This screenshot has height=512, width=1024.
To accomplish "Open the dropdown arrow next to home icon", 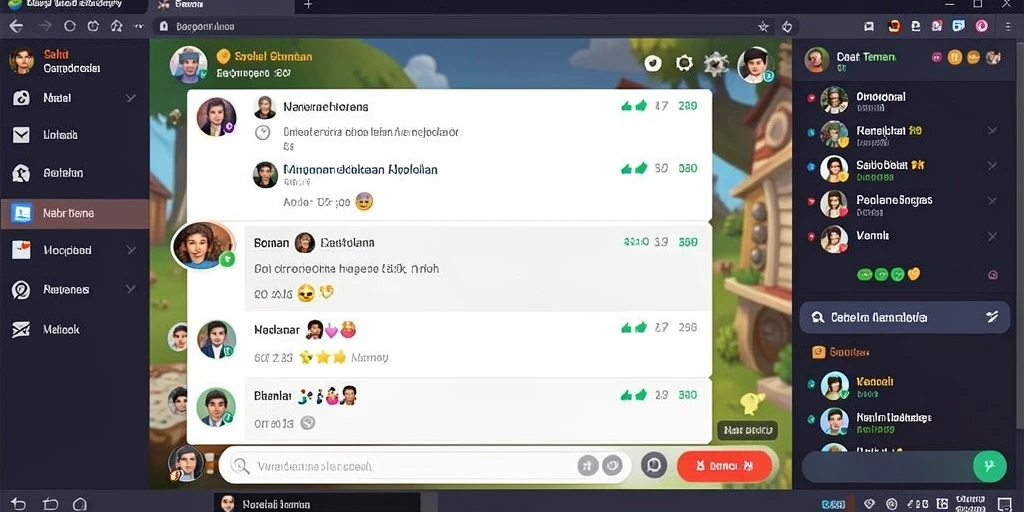I will (x=138, y=27).
